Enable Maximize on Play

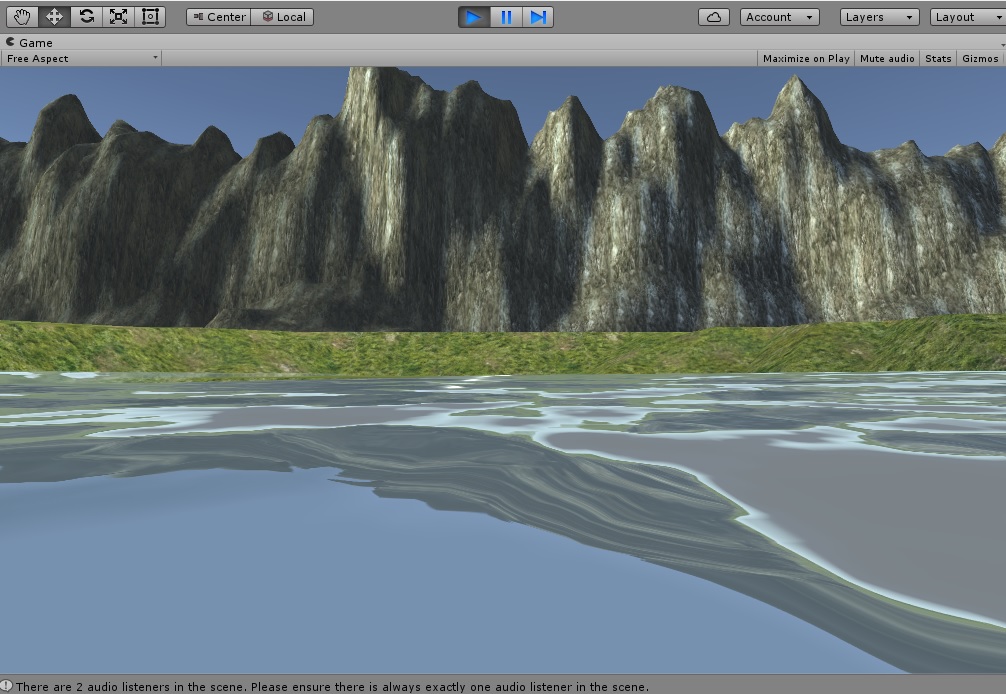tap(806, 58)
